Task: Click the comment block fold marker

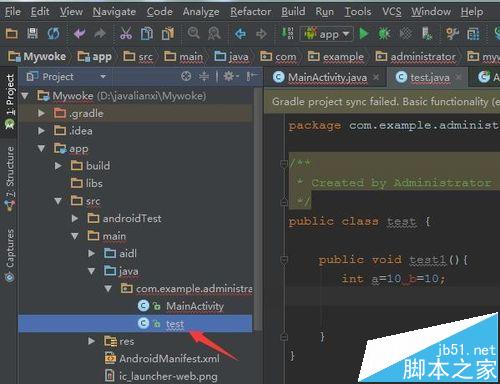Action: 284,163
